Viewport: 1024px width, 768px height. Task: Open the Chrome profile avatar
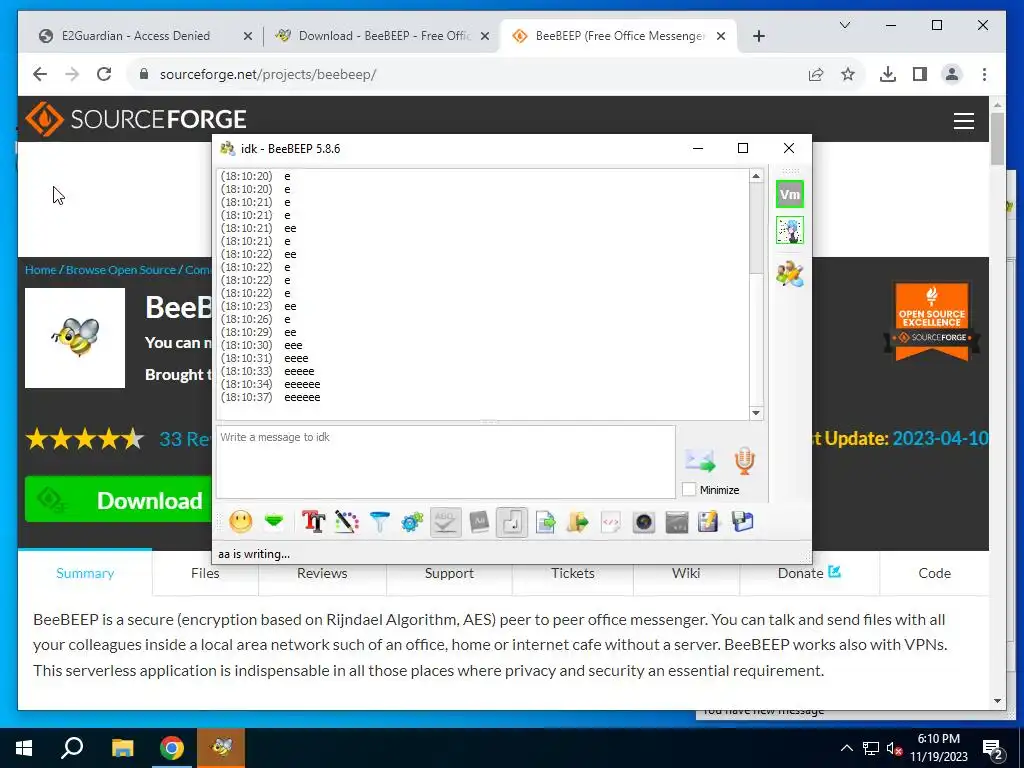tap(952, 74)
